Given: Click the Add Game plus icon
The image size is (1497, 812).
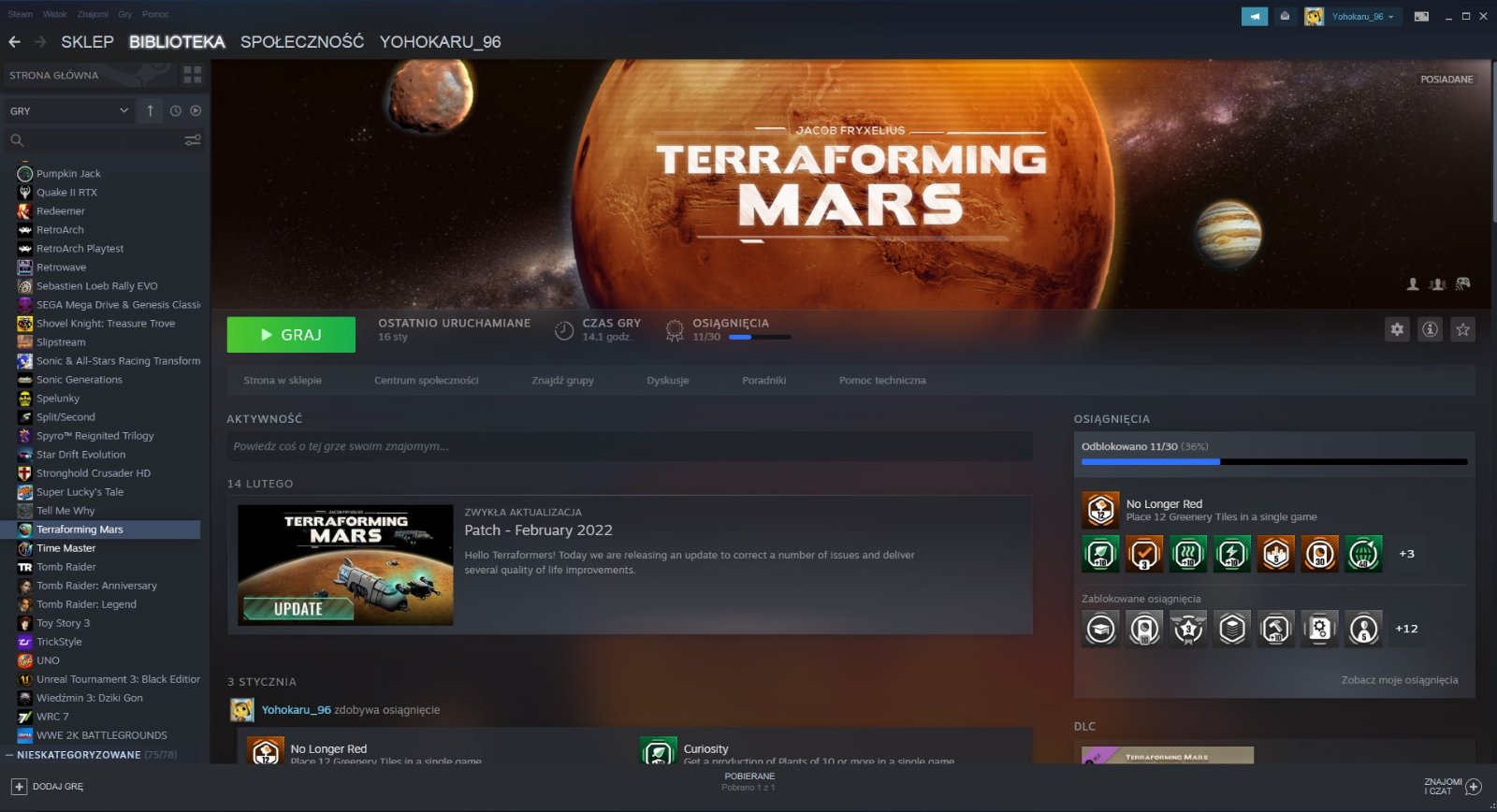Looking at the screenshot, I should (19, 787).
